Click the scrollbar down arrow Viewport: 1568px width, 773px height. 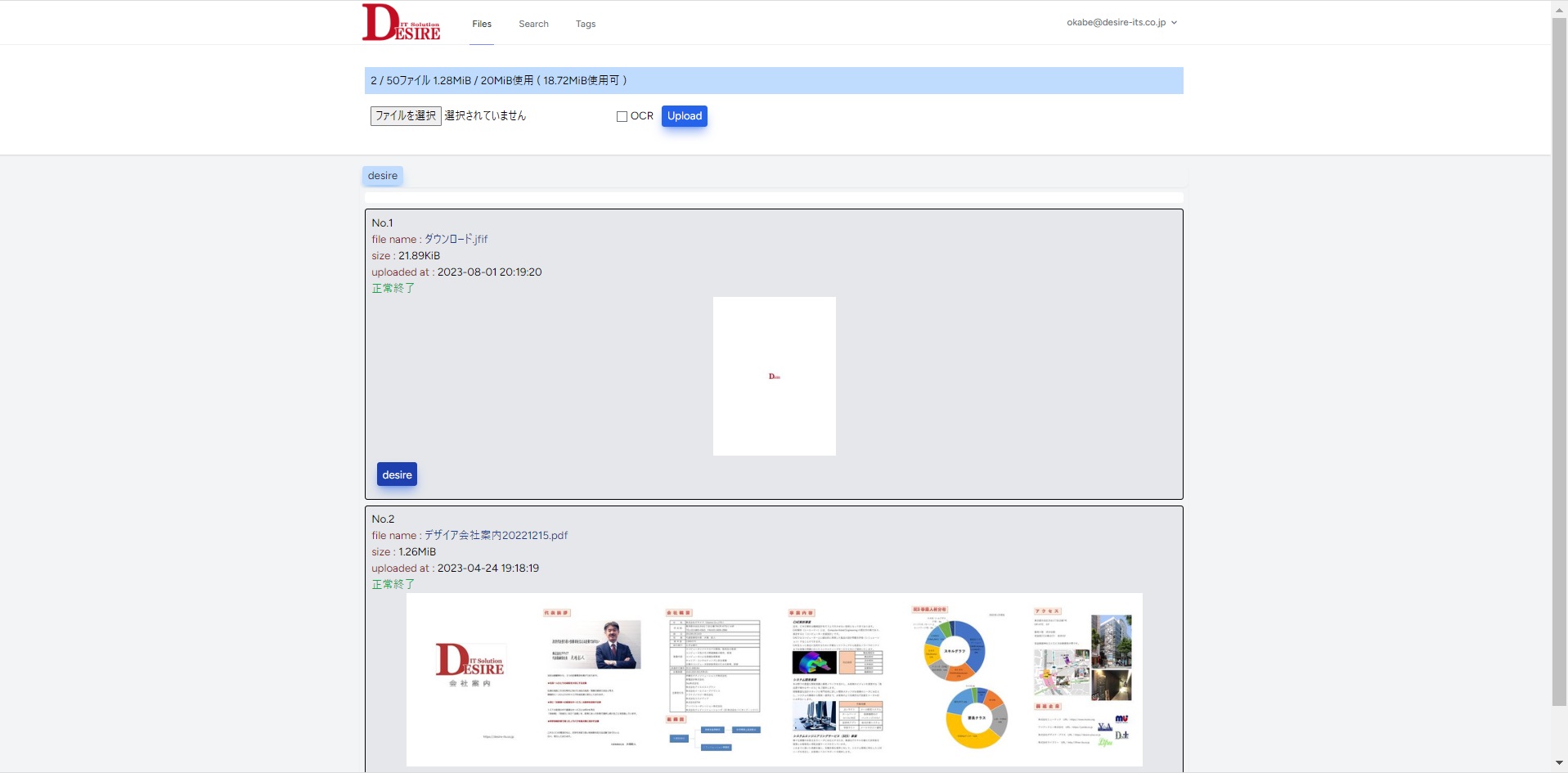coord(1559,763)
